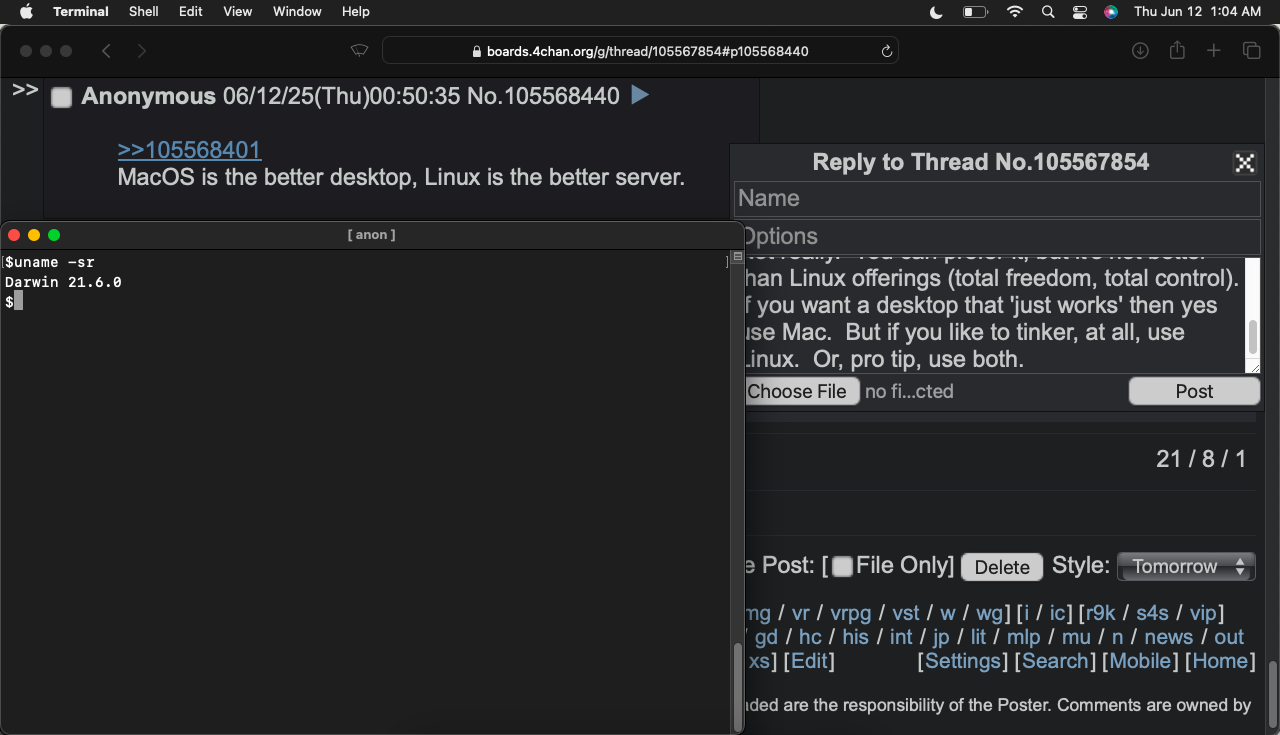Open the Apple menu
Viewport: 1280px width, 735px height.
26,12
